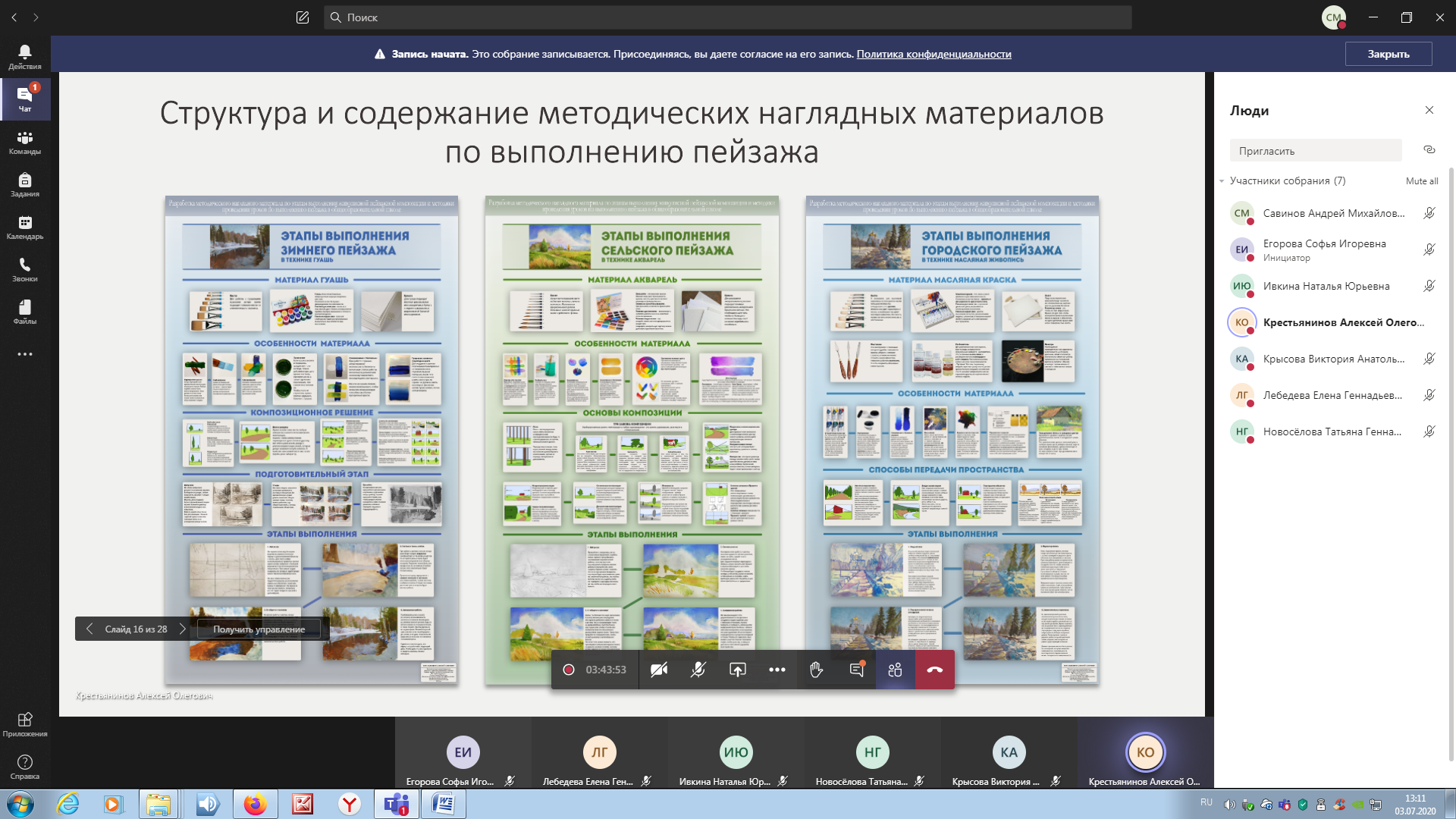Open the Chat section in sidebar
This screenshot has width=1456, height=819.
tap(25, 99)
